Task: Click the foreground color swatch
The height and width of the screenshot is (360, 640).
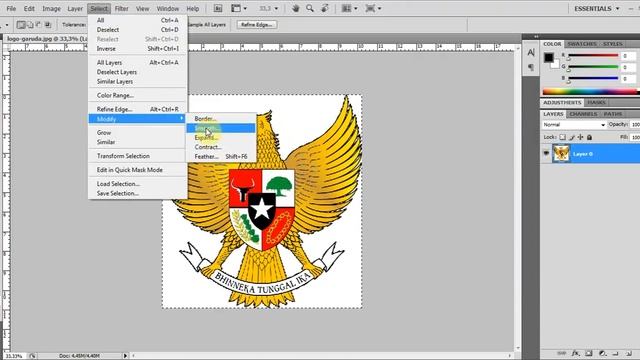Action: 549,58
